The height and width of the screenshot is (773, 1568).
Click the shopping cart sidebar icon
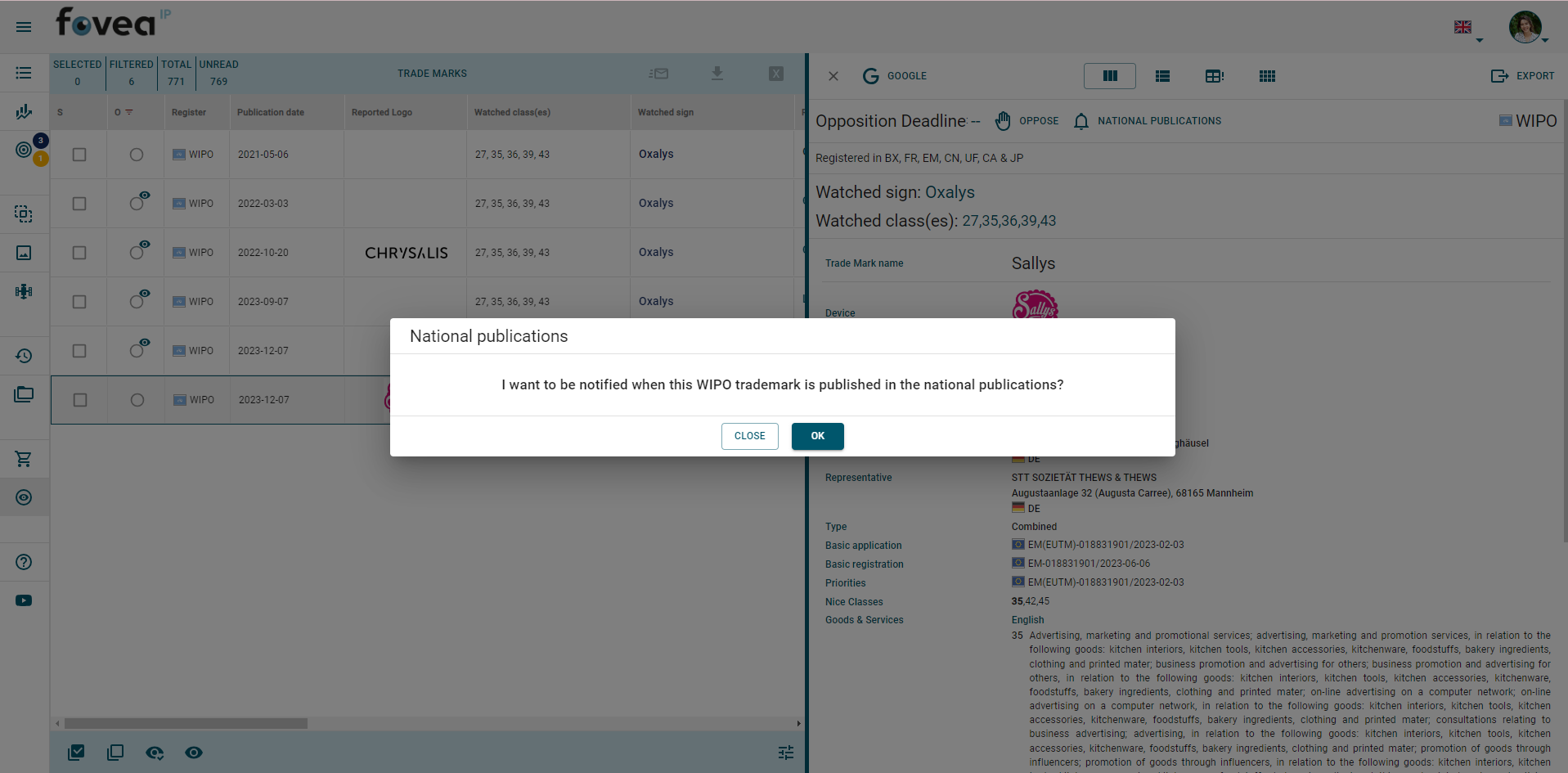24,459
